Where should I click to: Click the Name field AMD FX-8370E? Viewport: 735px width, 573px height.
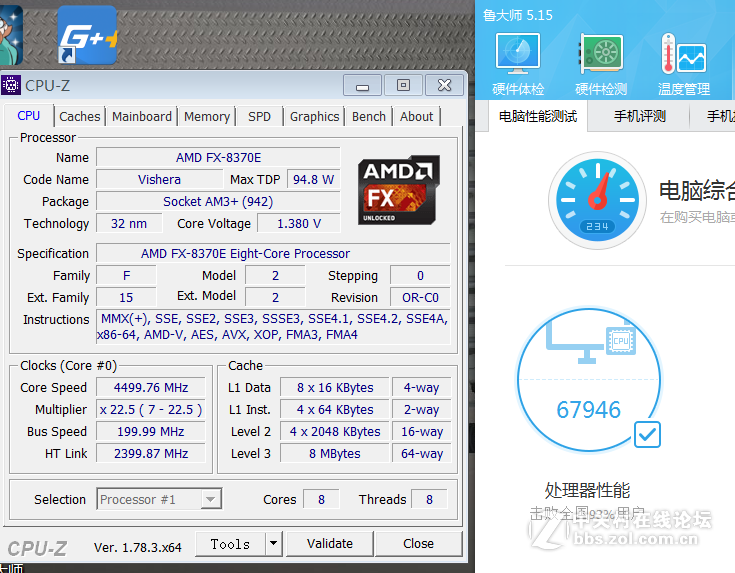pyautogui.click(x=218, y=158)
